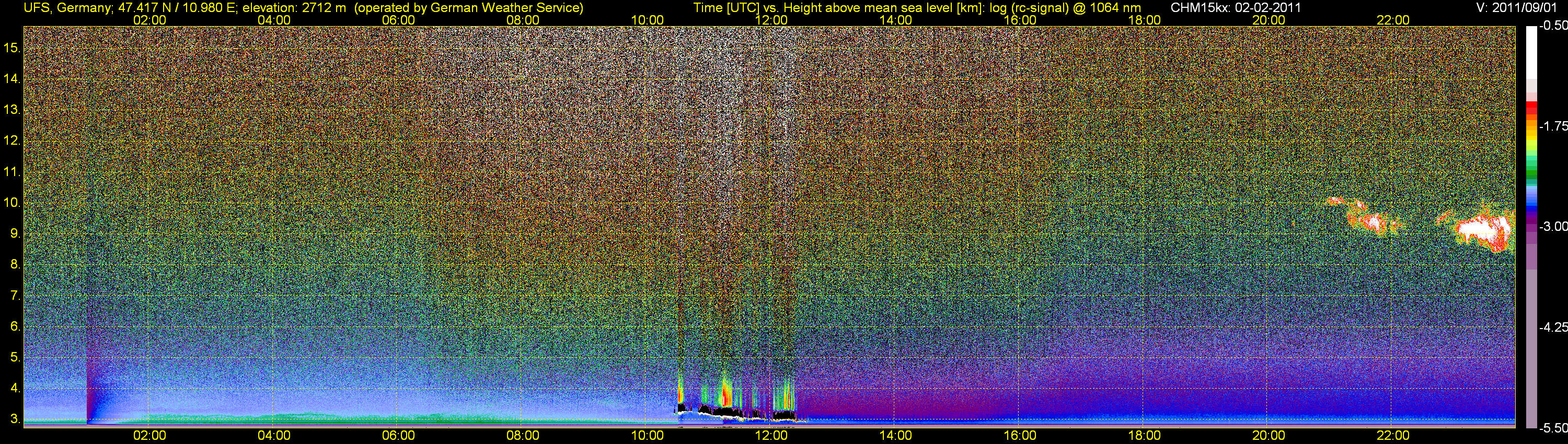Click the 12:00 label on top time axis
Image resolution: width=1568 pixels, height=444 pixels.
point(771,20)
